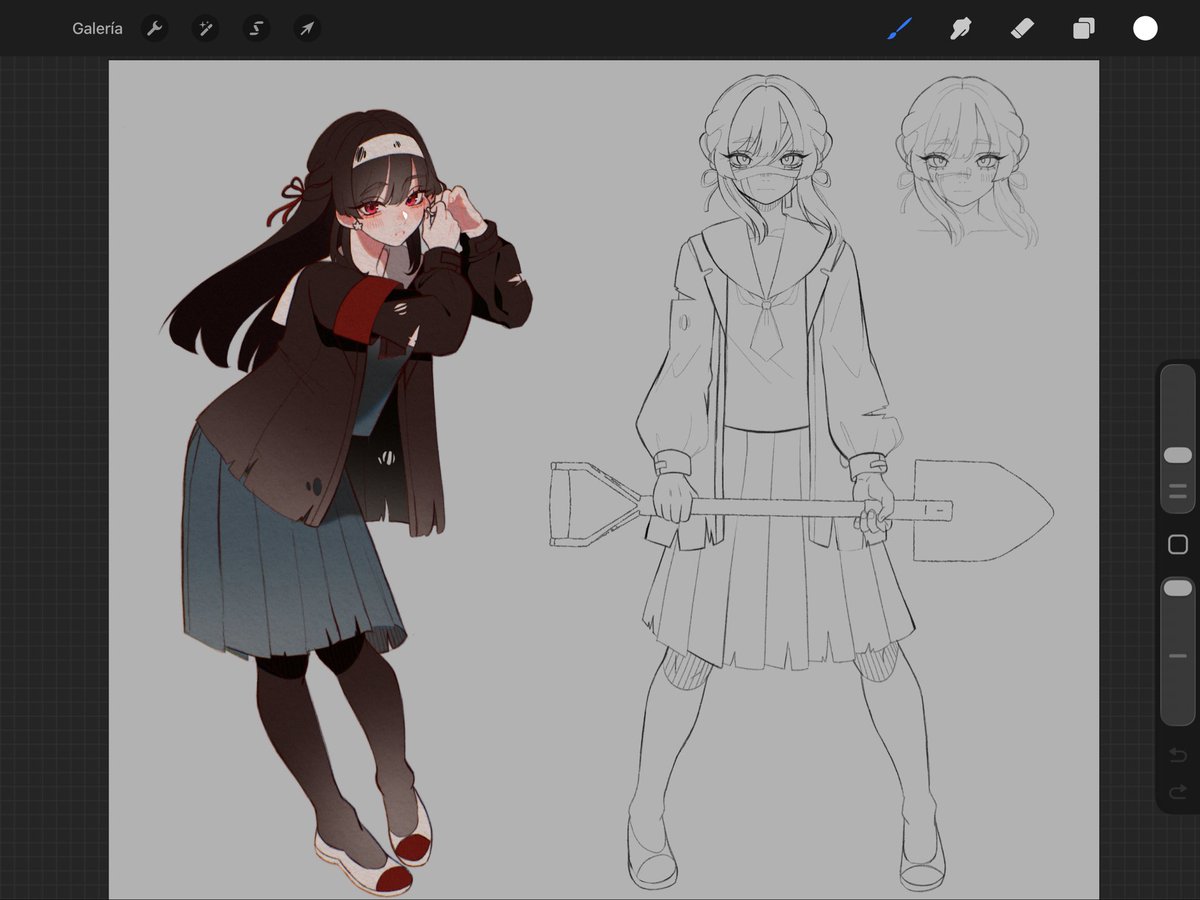This screenshot has height=900, width=1200.
Task: Open the Layers panel
Action: (x=1083, y=29)
